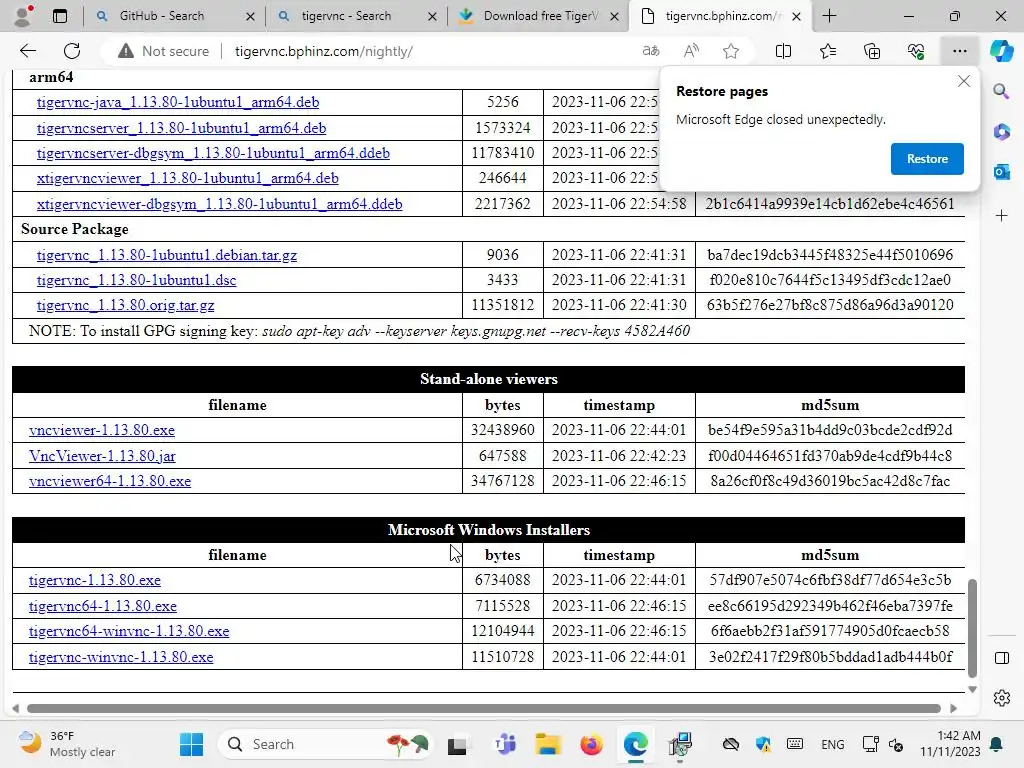The height and width of the screenshot is (768, 1024).
Task: Download tigervnc-1.13.80.exe installer
Action: click(x=95, y=580)
